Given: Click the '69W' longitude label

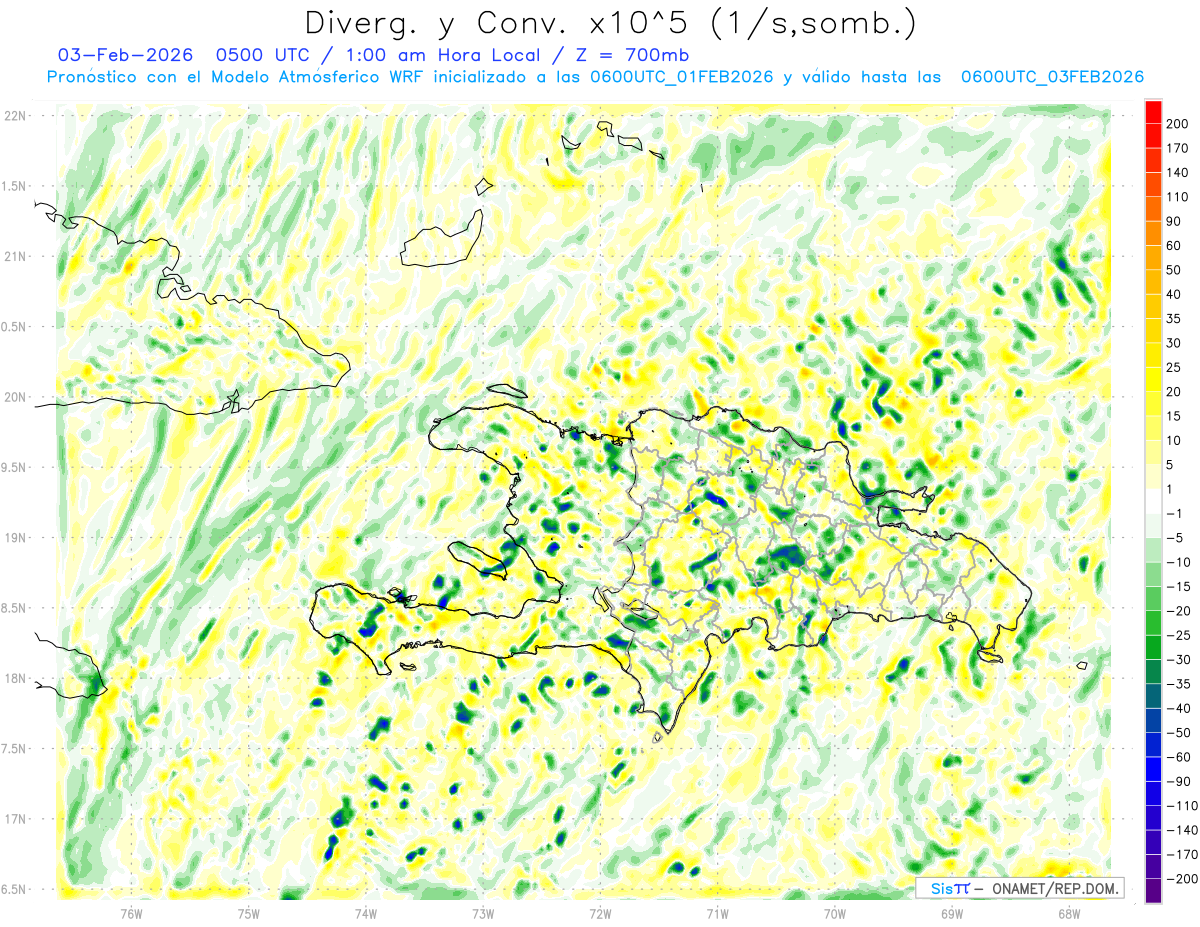Looking at the screenshot, I should pyautogui.click(x=952, y=914).
